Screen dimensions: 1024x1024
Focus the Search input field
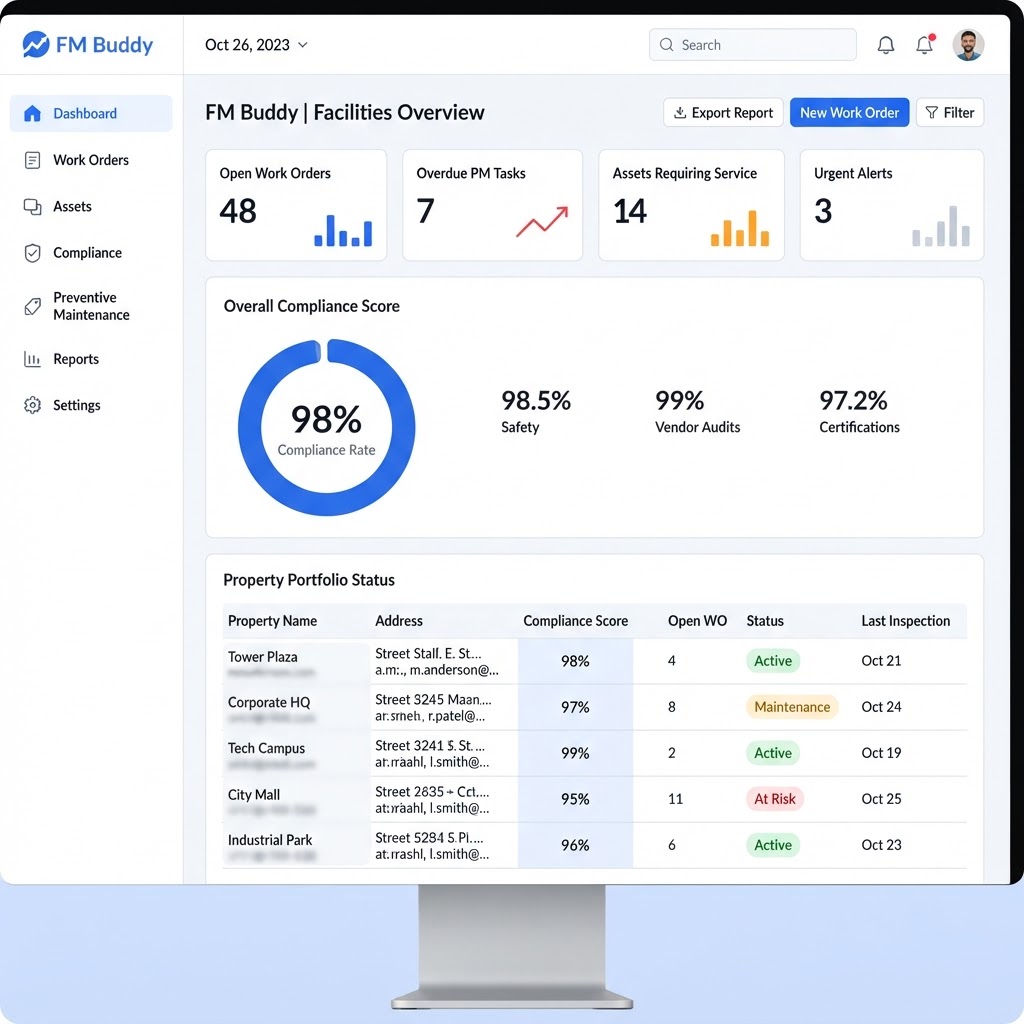click(x=752, y=44)
